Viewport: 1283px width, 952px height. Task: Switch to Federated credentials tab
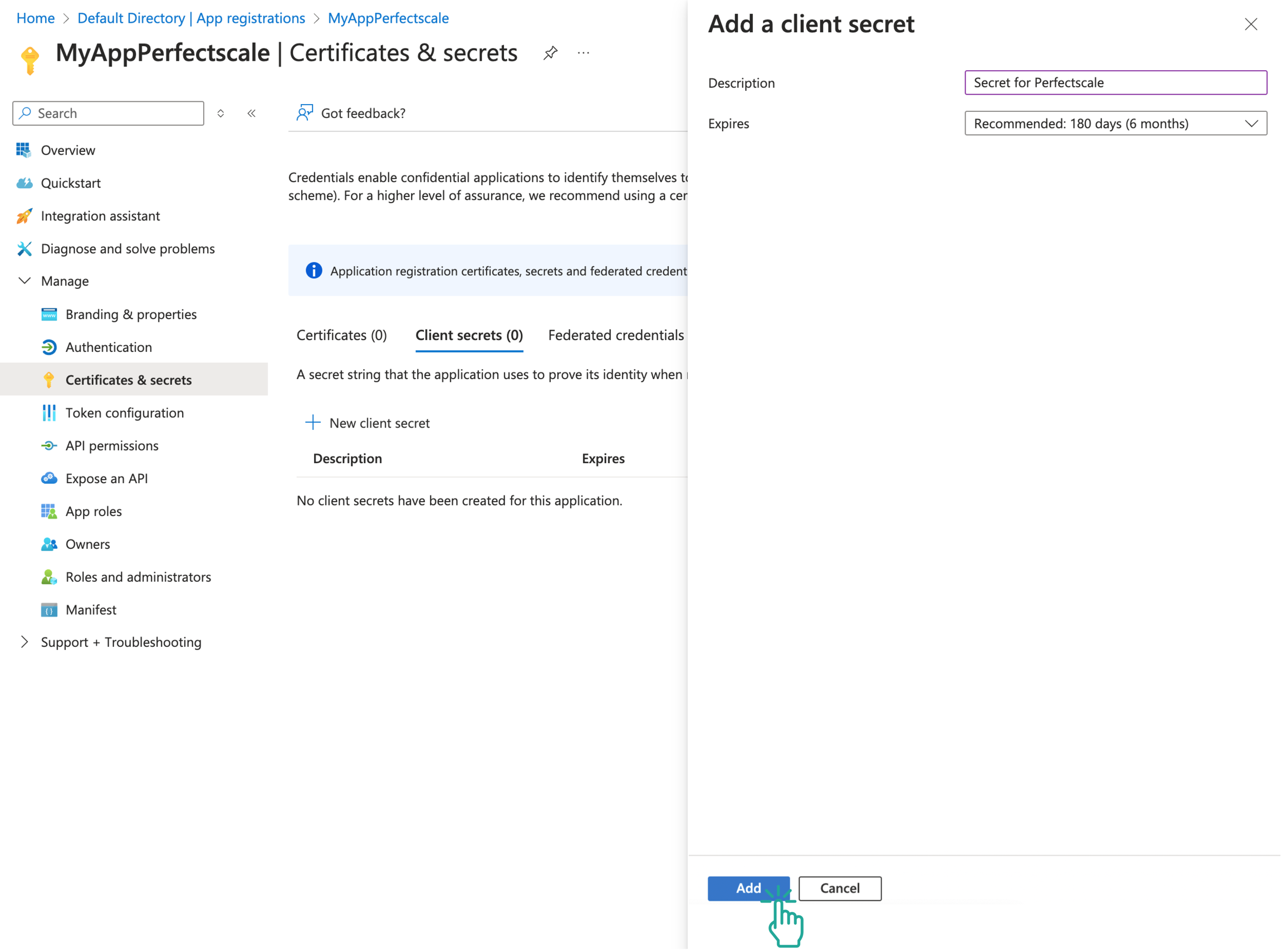(x=615, y=335)
